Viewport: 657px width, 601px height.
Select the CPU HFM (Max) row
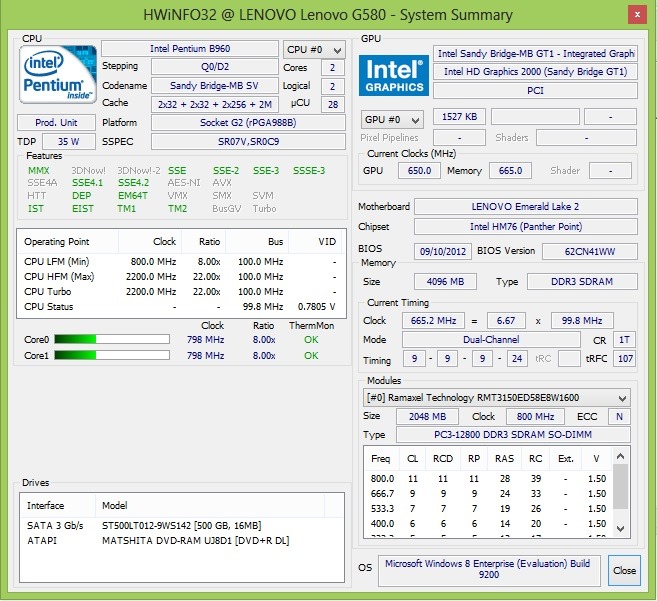181,277
